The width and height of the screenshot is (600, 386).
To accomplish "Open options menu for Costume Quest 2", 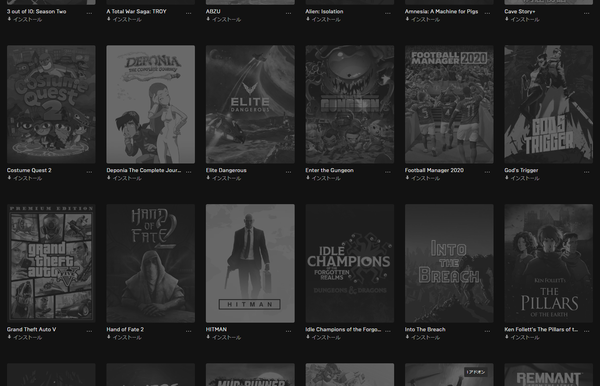I will [x=89, y=172].
